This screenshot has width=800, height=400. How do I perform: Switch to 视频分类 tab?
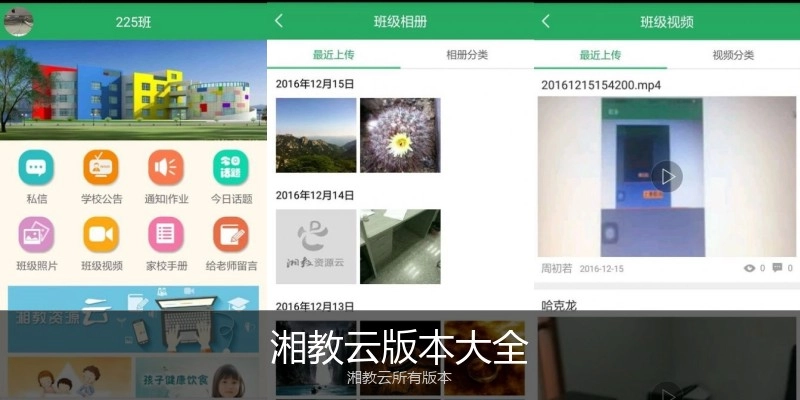(x=733, y=55)
